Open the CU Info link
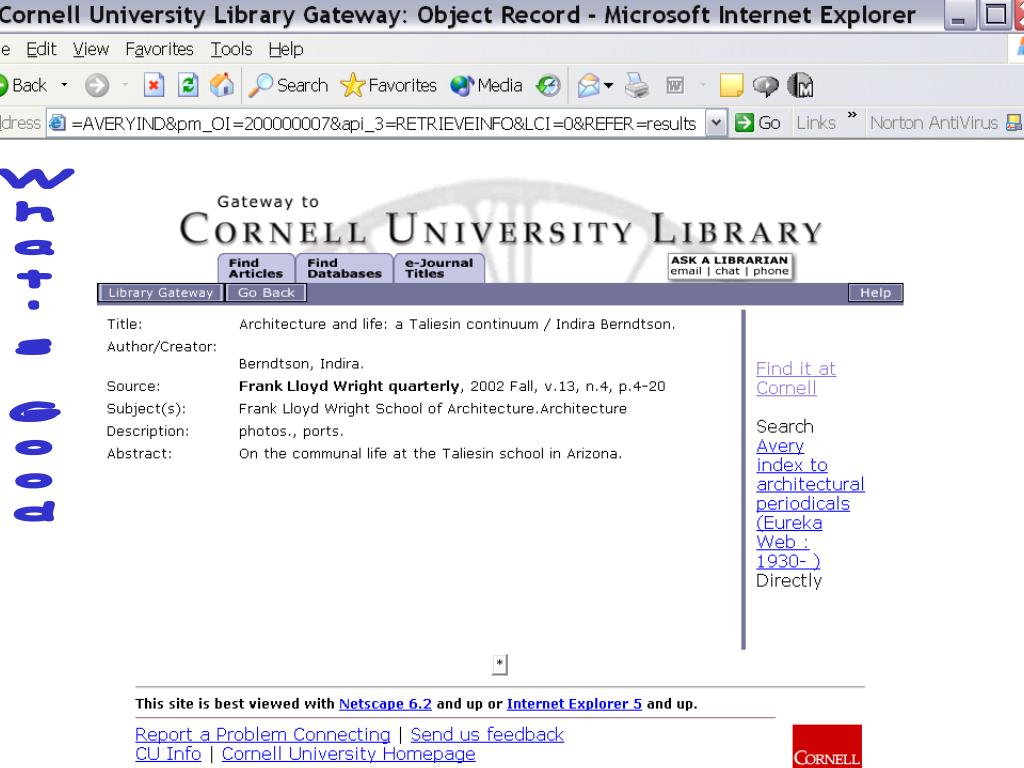The height and width of the screenshot is (768, 1024). [168, 754]
